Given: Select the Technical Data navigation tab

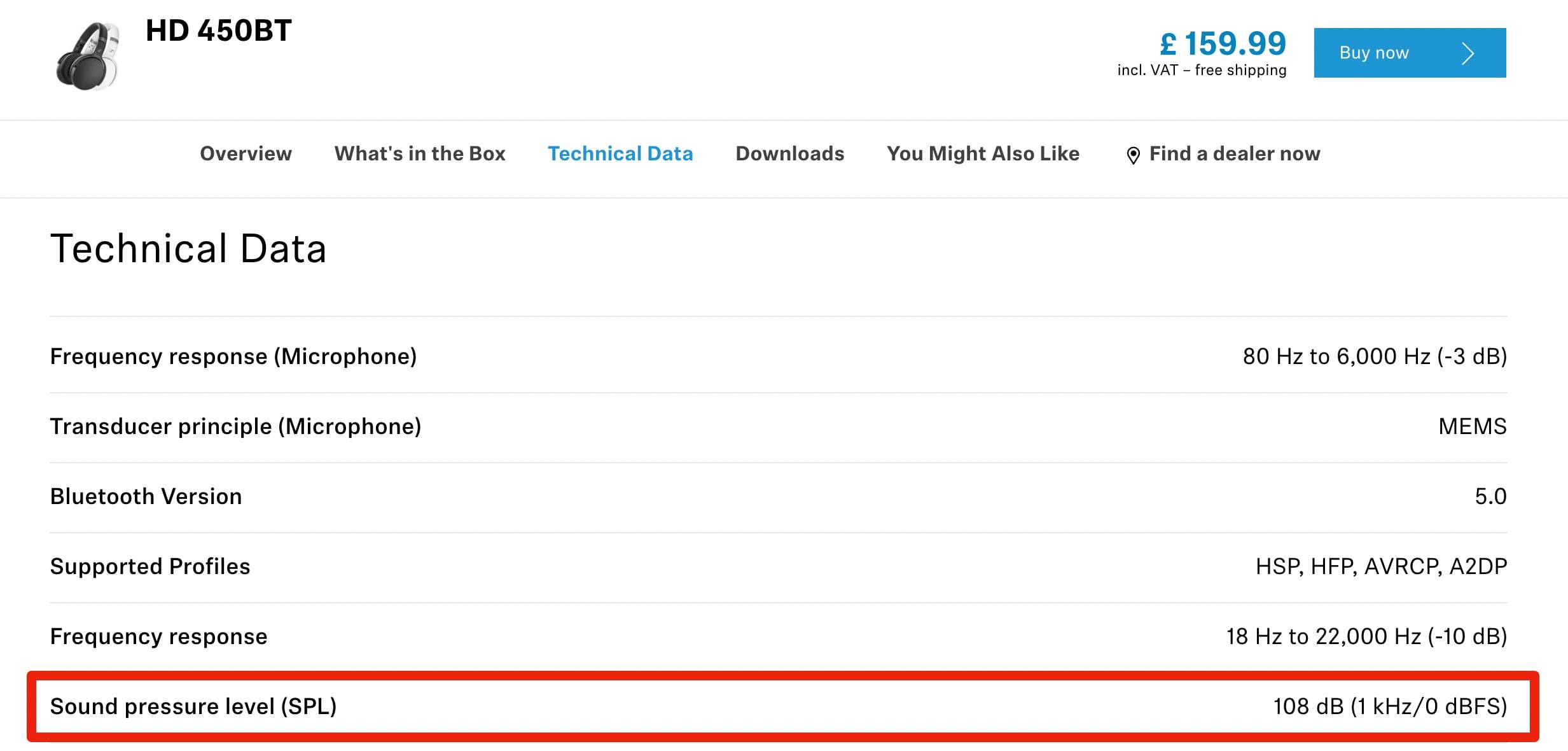Looking at the screenshot, I should [x=620, y=153].
